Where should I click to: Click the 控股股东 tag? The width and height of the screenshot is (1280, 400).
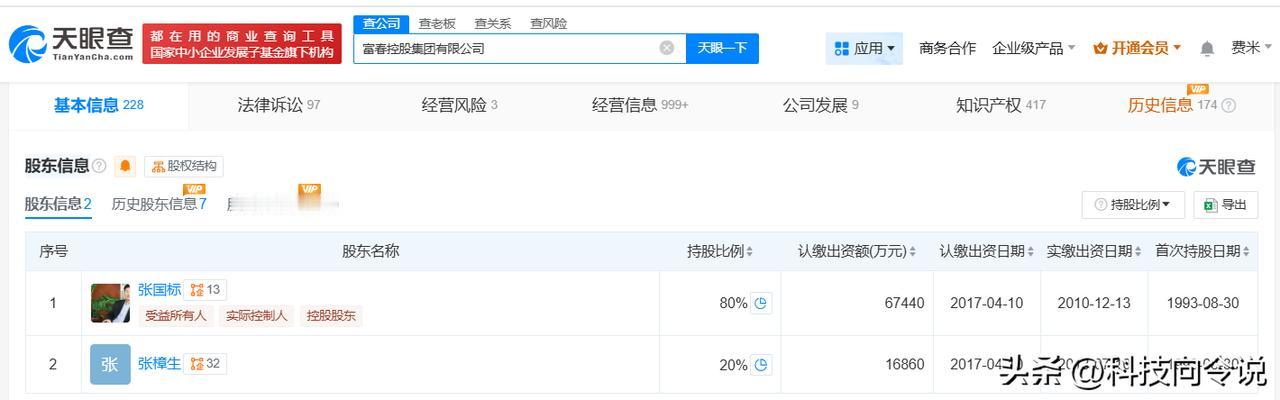coord(331,316)
